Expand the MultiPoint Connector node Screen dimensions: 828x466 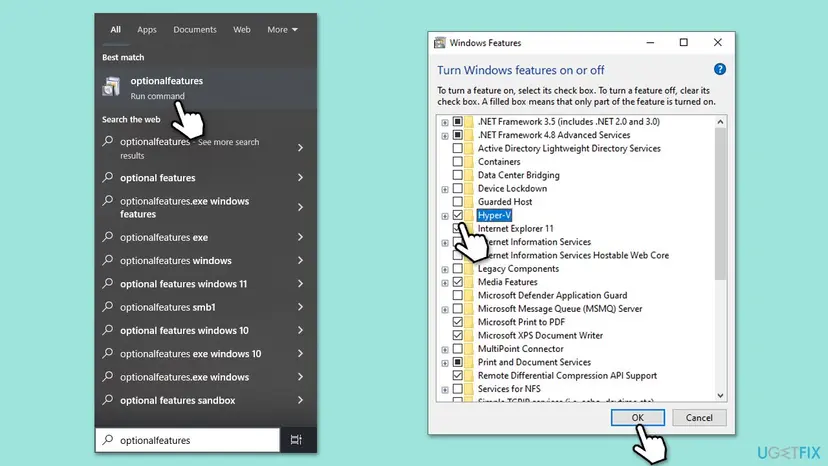point(445,350)
